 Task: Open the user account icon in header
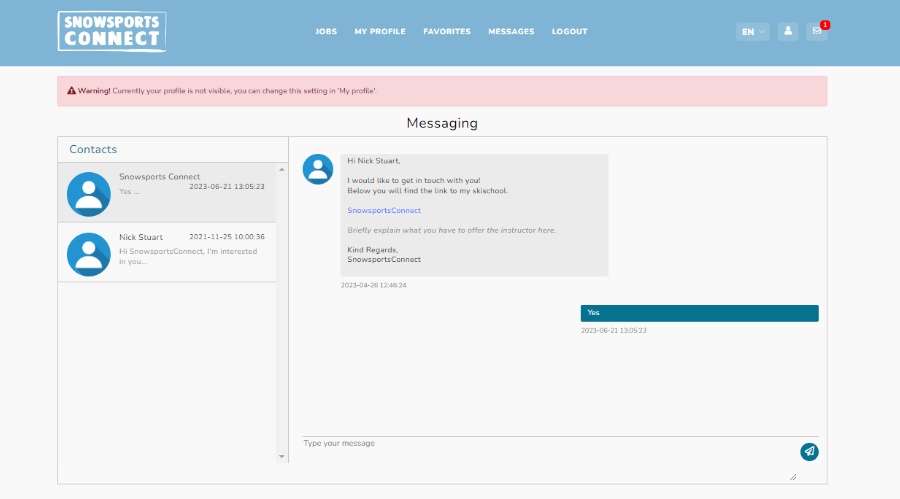tap(788, 31)
